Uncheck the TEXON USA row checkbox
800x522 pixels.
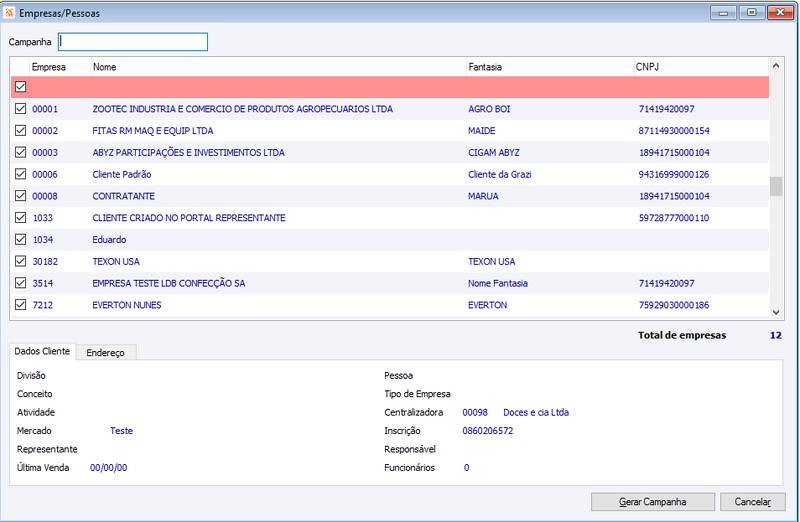(20, 261)
